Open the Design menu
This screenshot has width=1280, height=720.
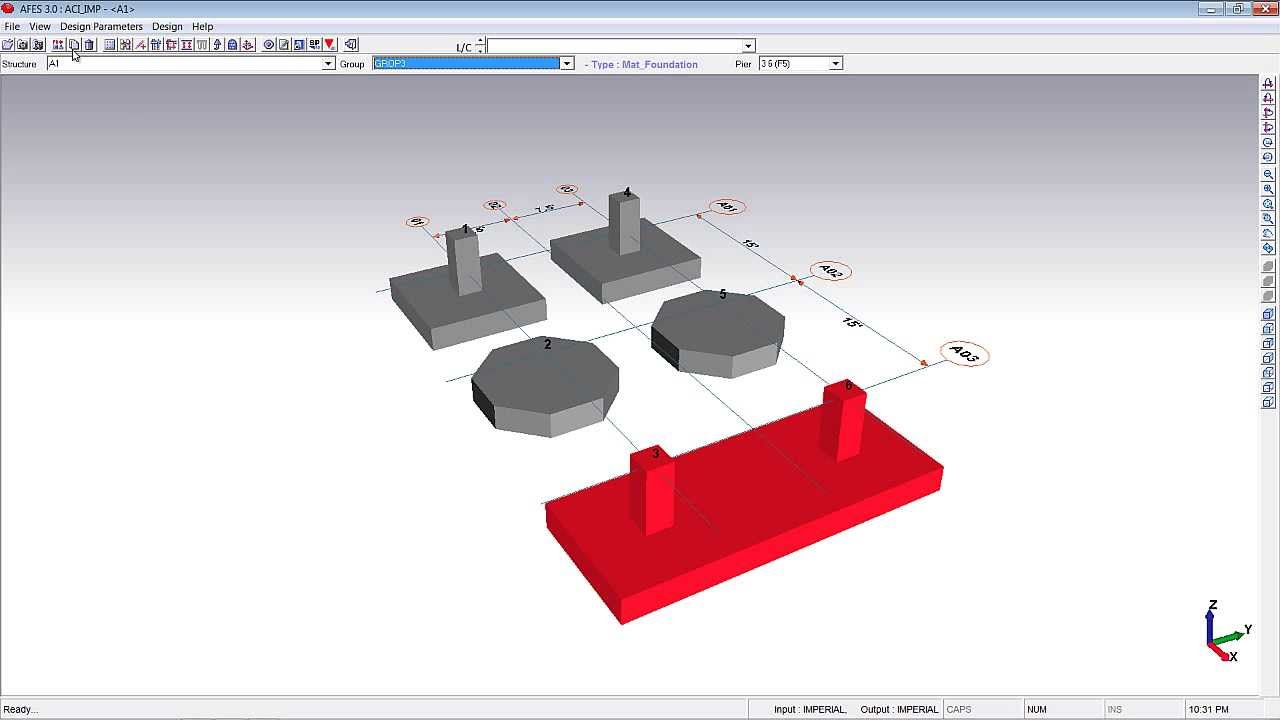pos(167,26)
